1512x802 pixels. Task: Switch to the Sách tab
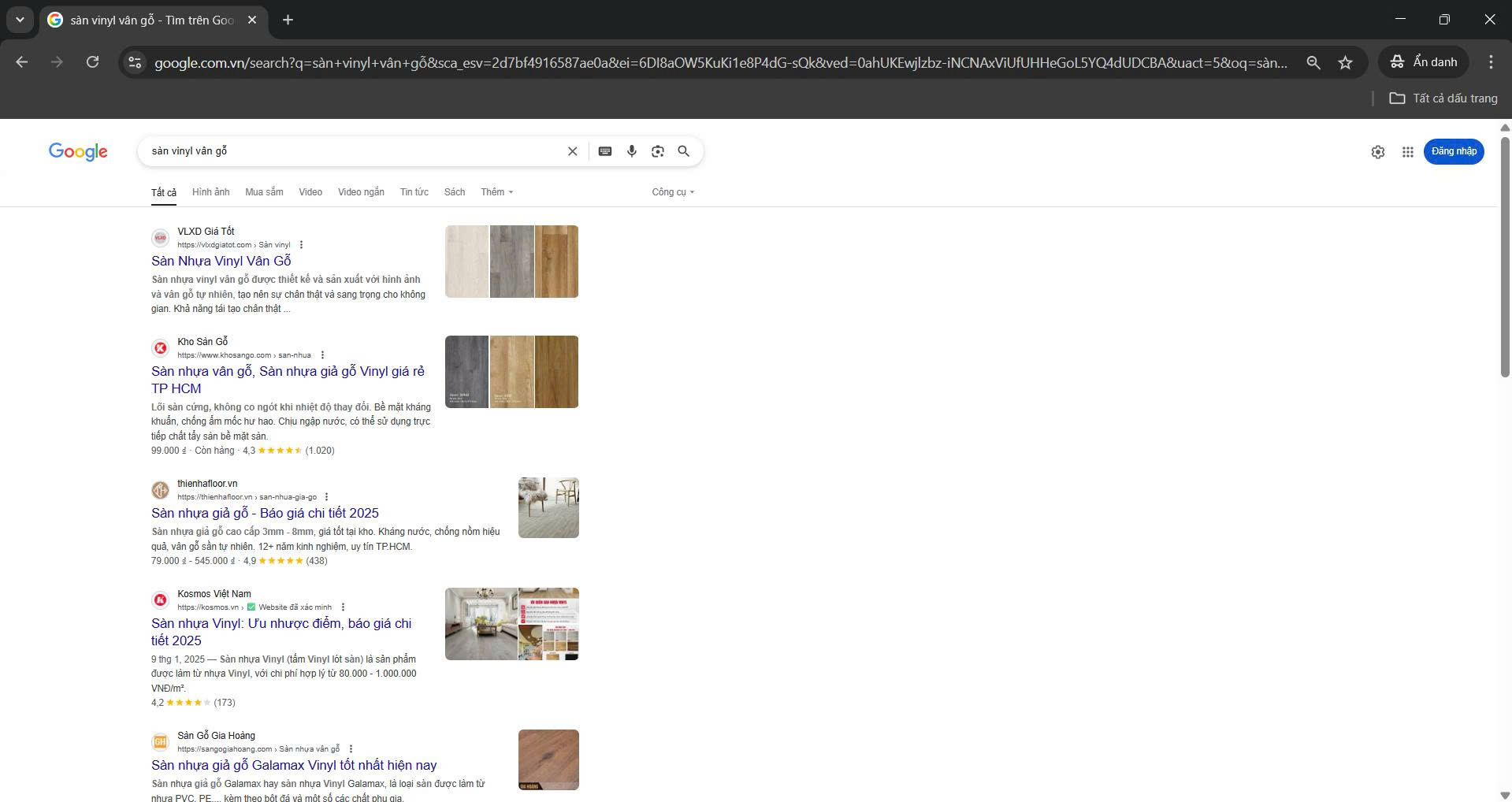pyautogui.click(x=455, y=192)
